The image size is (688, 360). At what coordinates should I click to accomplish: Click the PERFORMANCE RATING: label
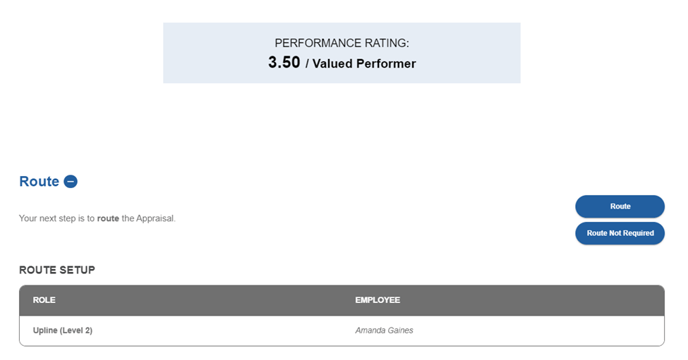342,43
